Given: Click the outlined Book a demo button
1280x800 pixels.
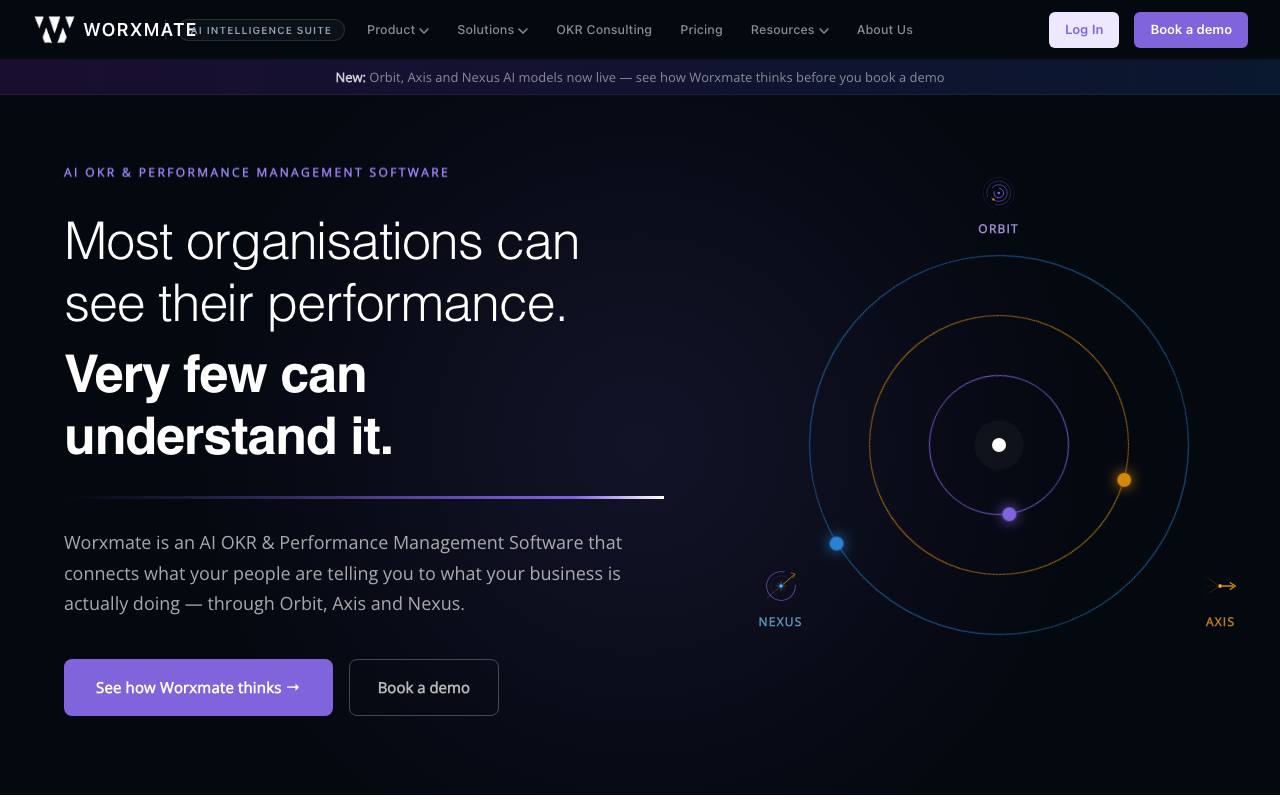Looking at the screenshot, I should [424, 688].
